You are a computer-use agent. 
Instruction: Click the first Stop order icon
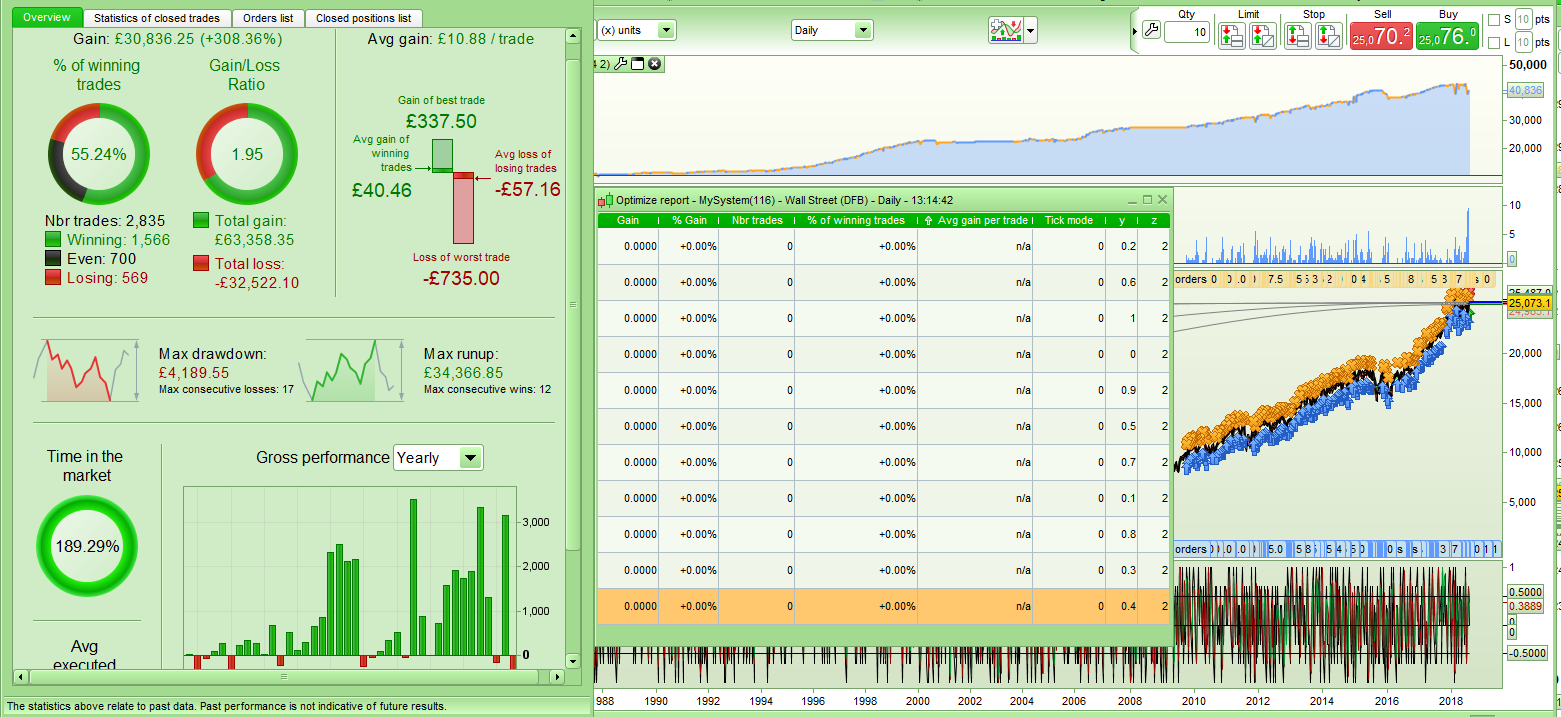tap(1298, 37)
